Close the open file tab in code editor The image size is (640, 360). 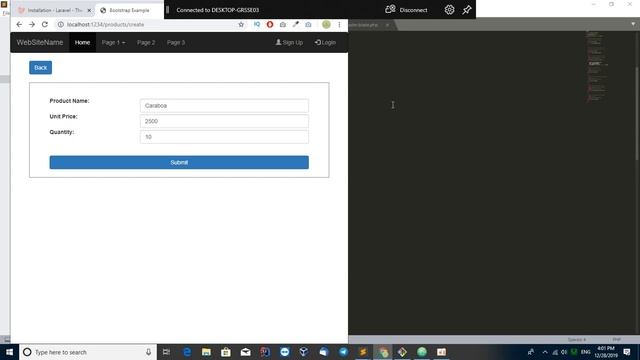click(x=387, y=25)
